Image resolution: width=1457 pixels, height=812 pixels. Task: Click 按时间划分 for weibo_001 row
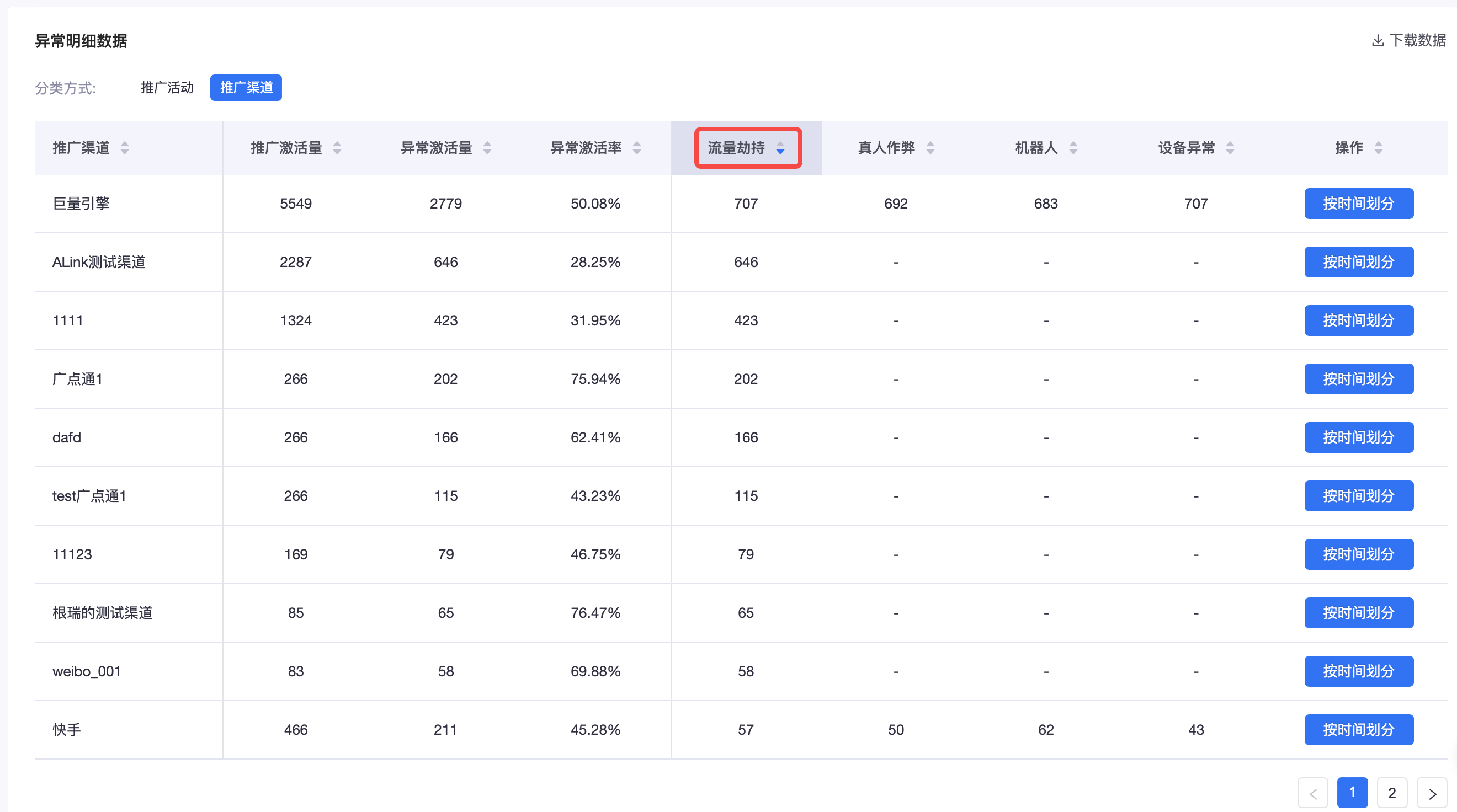(x=1359, y=671)
